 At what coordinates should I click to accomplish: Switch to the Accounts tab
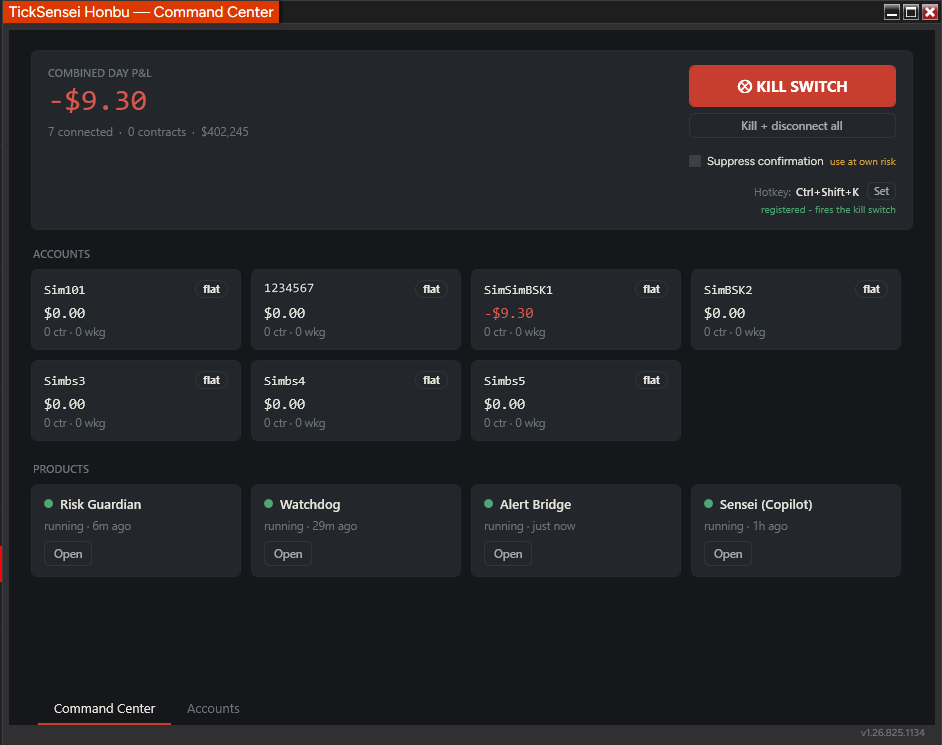(x=213, y=708)
